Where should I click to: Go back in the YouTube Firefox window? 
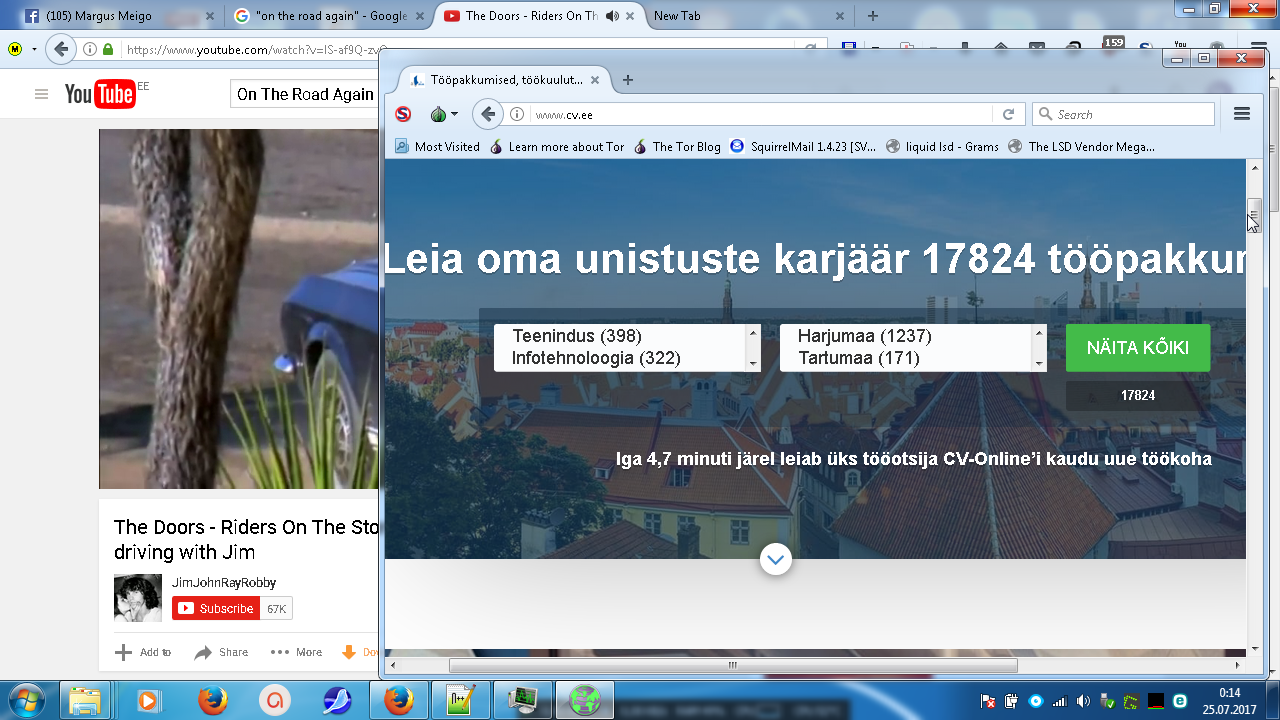coord(62,49)
